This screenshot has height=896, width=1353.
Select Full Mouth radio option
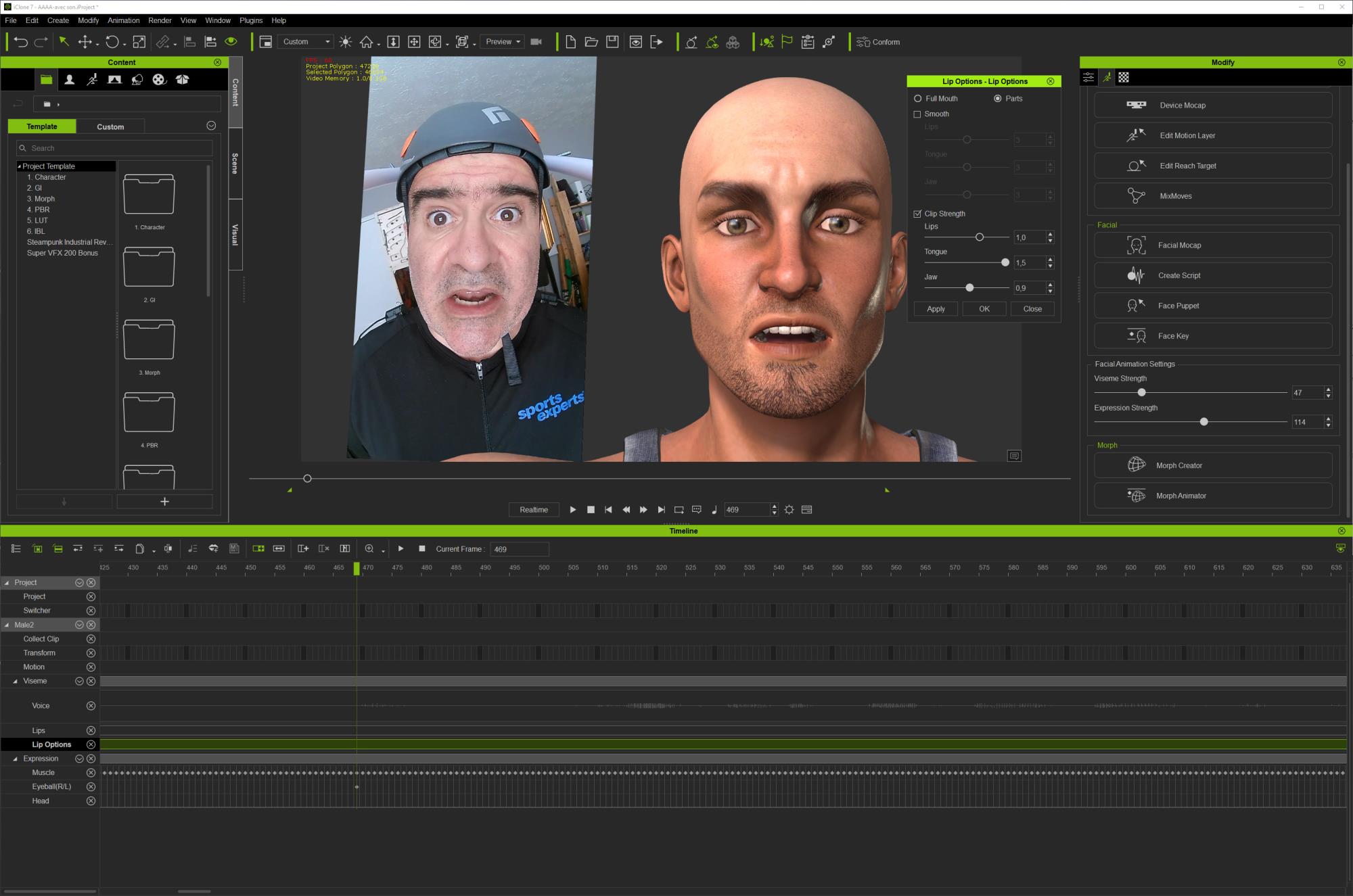(918, 99)
